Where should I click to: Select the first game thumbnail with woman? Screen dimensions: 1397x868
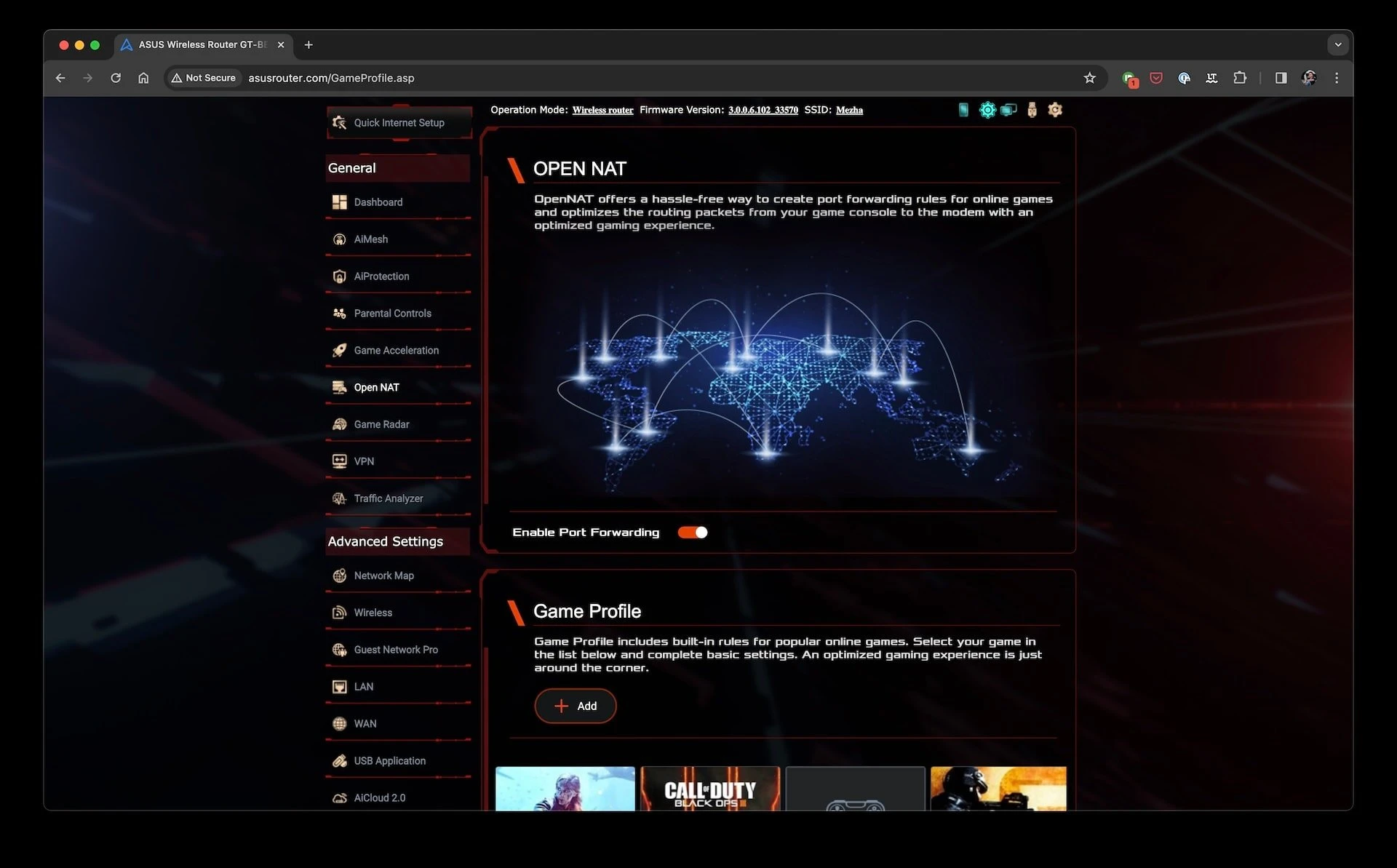coord(565,789)
